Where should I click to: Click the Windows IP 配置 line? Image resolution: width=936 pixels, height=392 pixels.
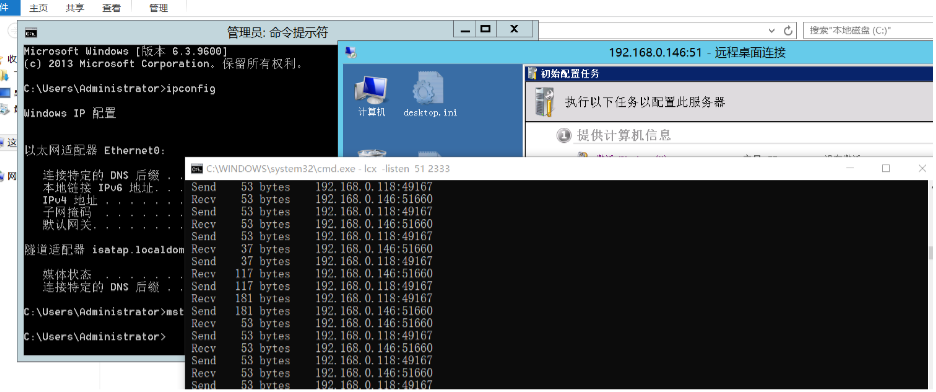pyautogui.click(x=70, y=113)
